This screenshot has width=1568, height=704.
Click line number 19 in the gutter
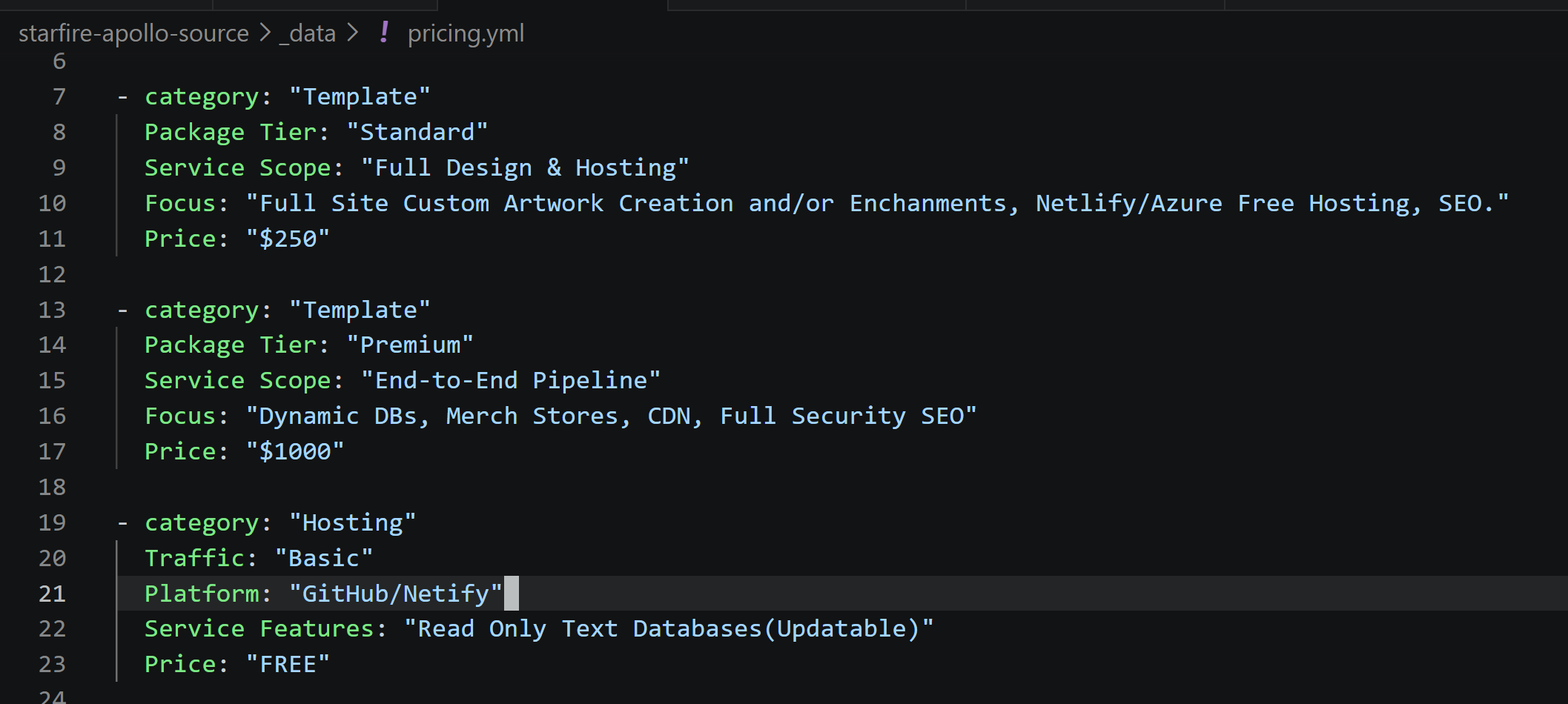click(52, 523)
